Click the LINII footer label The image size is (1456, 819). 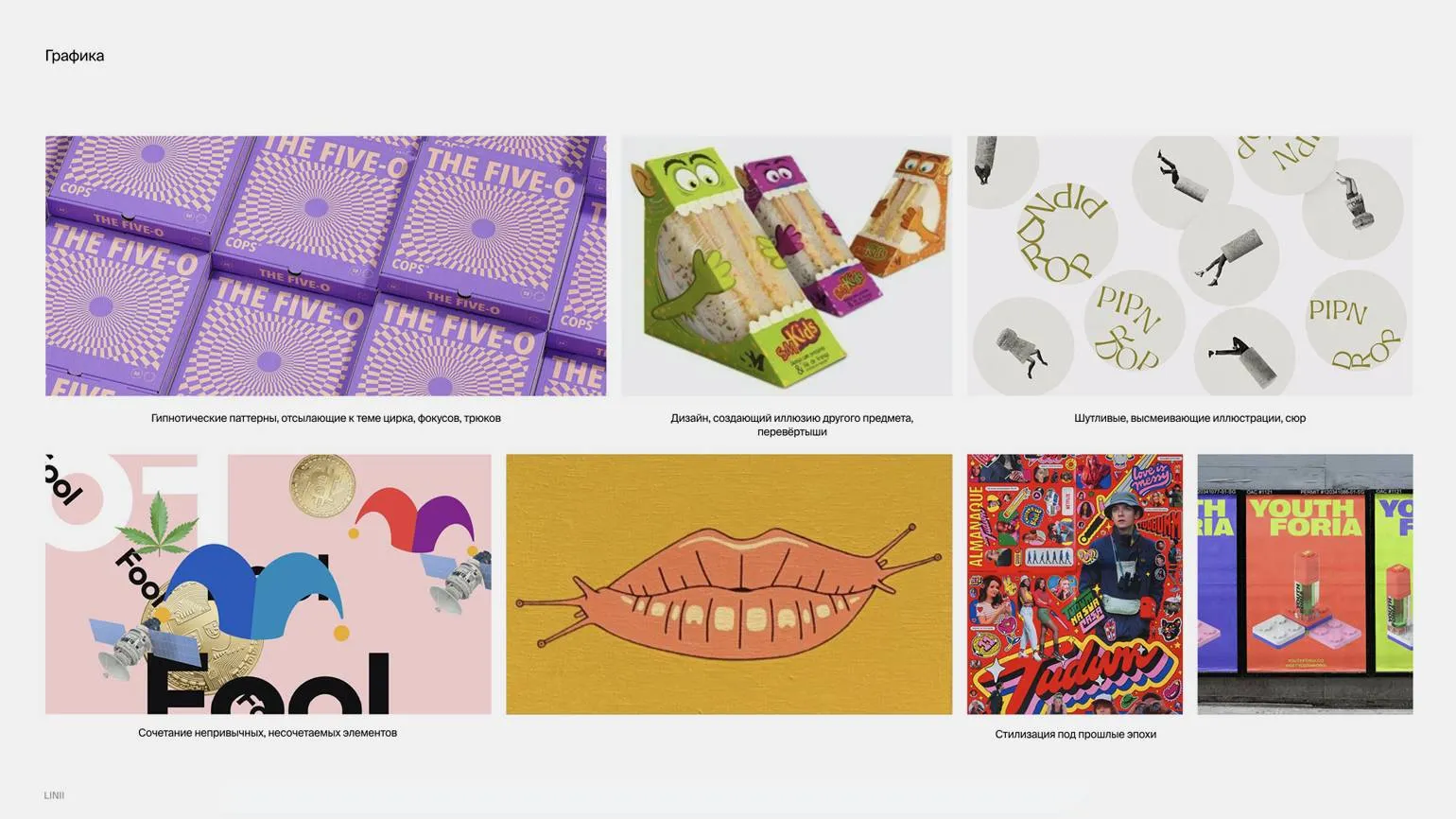[x=54, y=795]
